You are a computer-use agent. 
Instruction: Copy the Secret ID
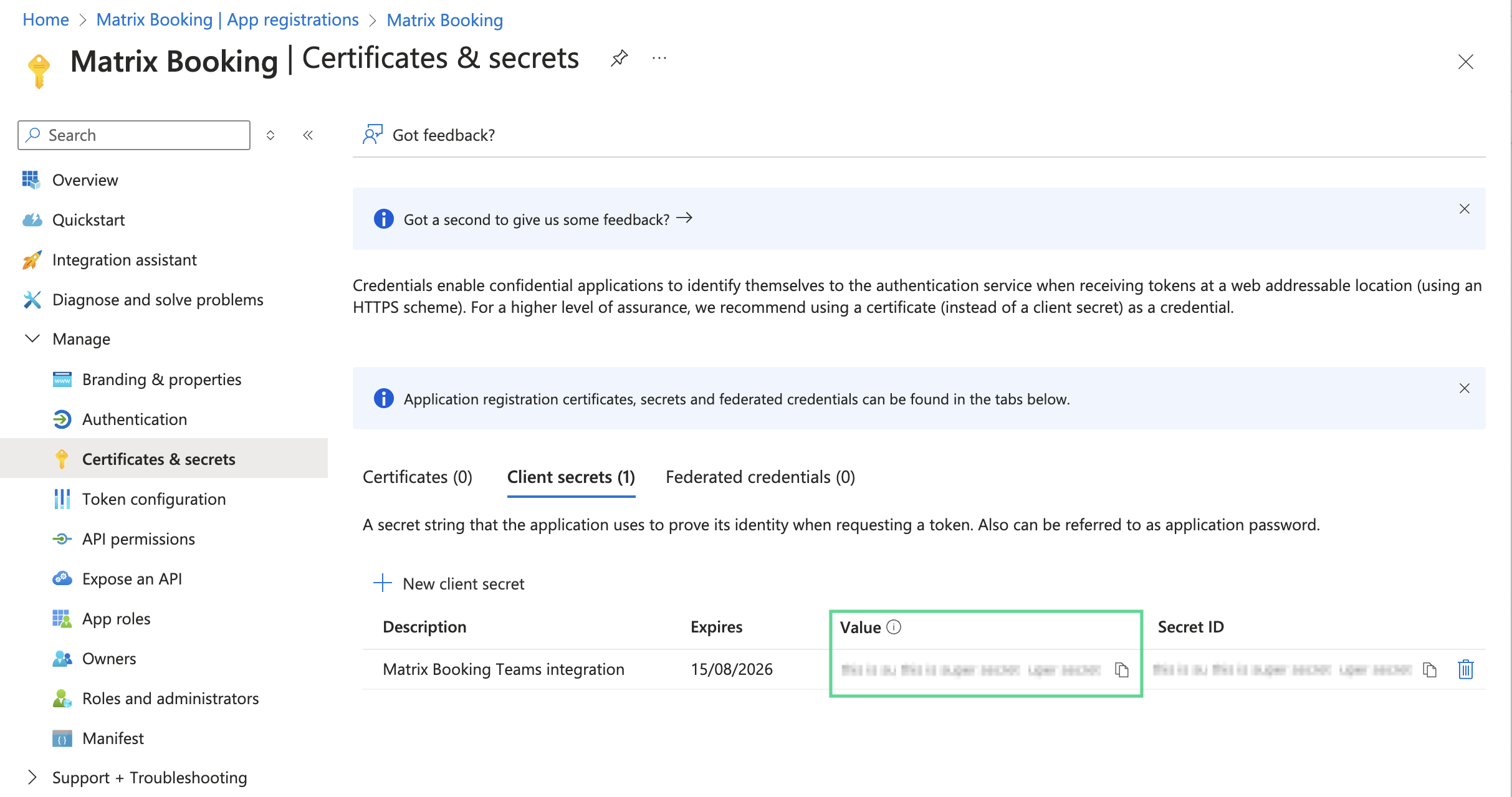[x=1430, y=669]
